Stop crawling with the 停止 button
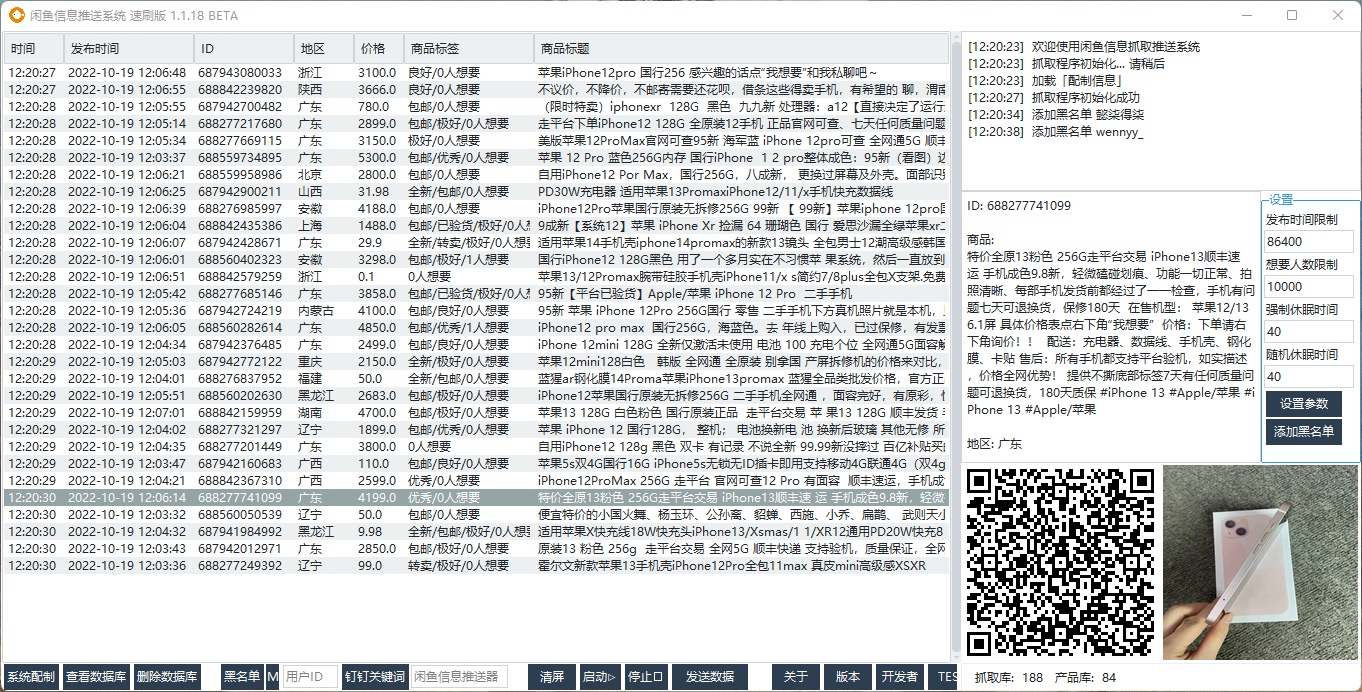The image size is (1362, 692). pyautogui.click(x=646, y=677)
